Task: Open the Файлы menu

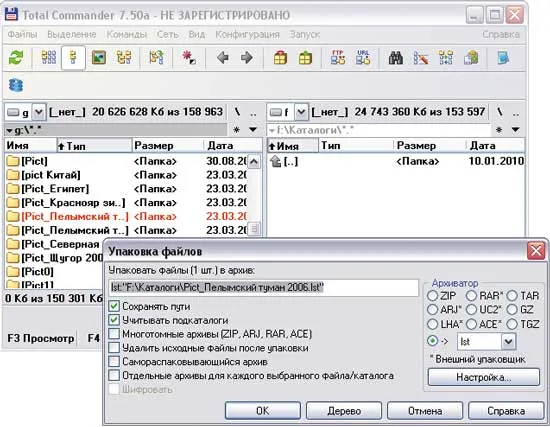Action: coord(22,34)
